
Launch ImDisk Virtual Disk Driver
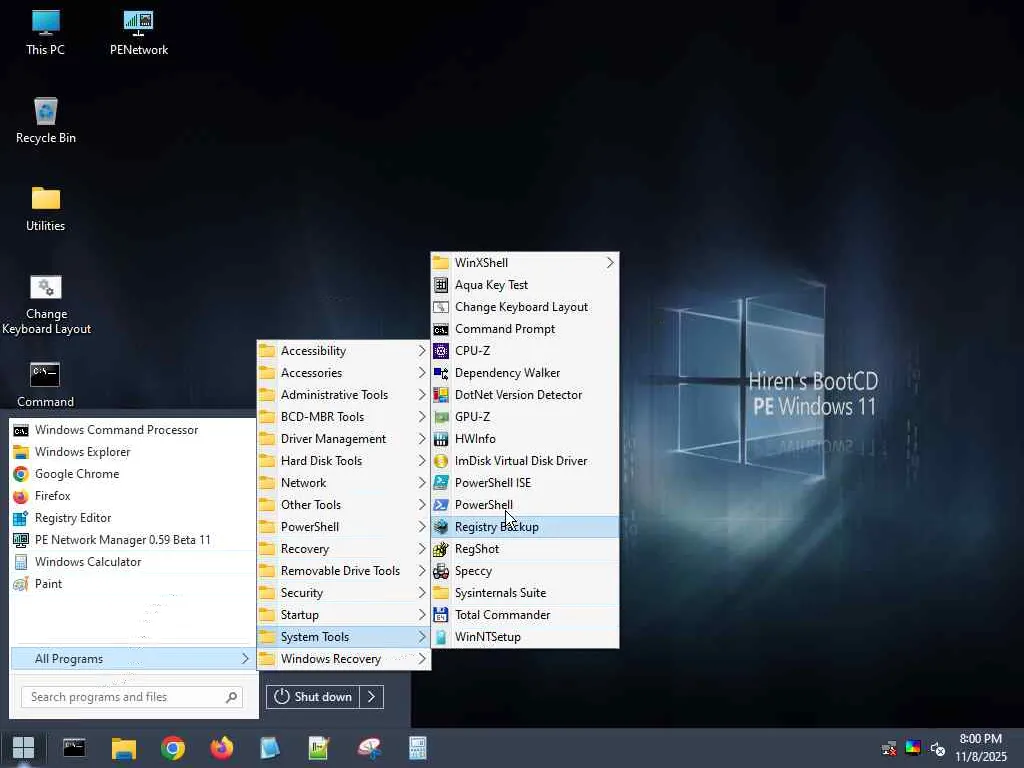point(524,460)
